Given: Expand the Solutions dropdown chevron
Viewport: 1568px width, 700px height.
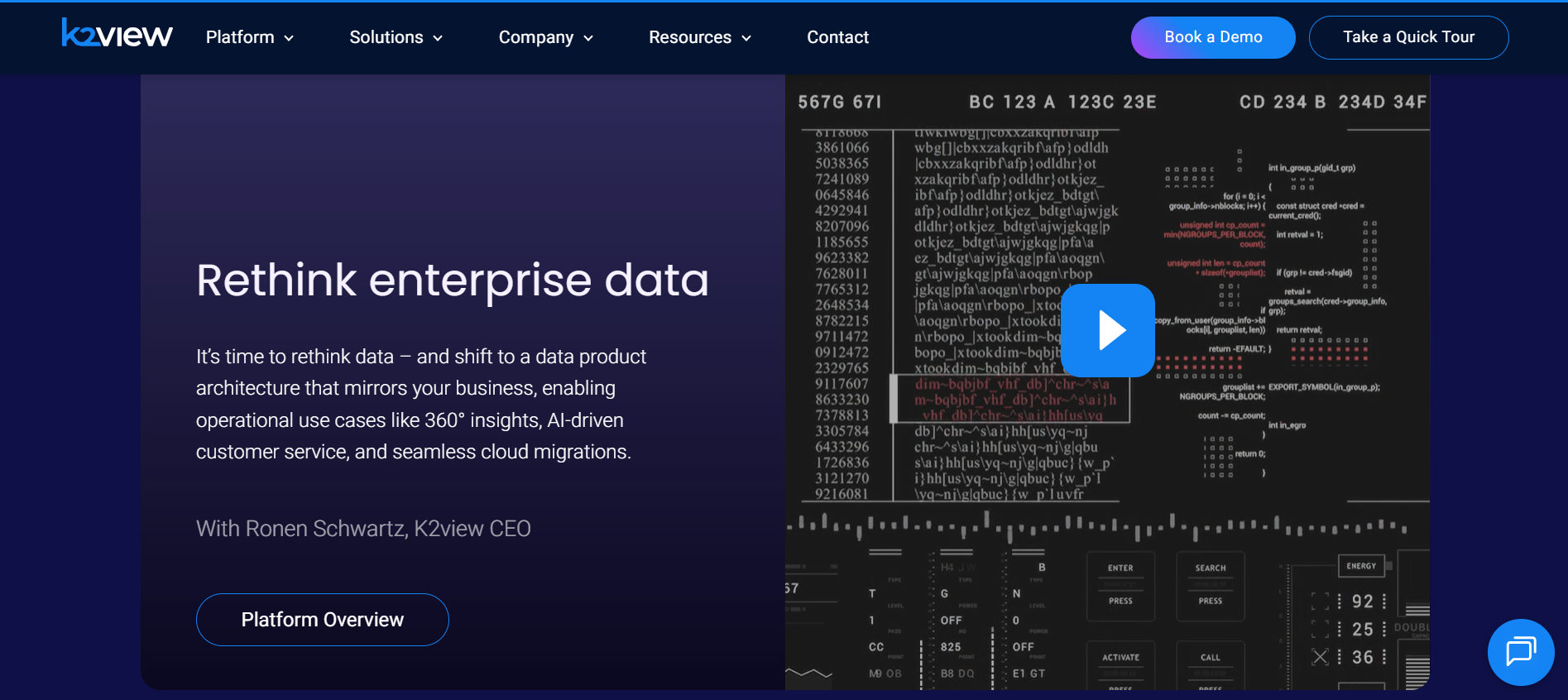Looking at the screenshot, I should pos(438,38).
